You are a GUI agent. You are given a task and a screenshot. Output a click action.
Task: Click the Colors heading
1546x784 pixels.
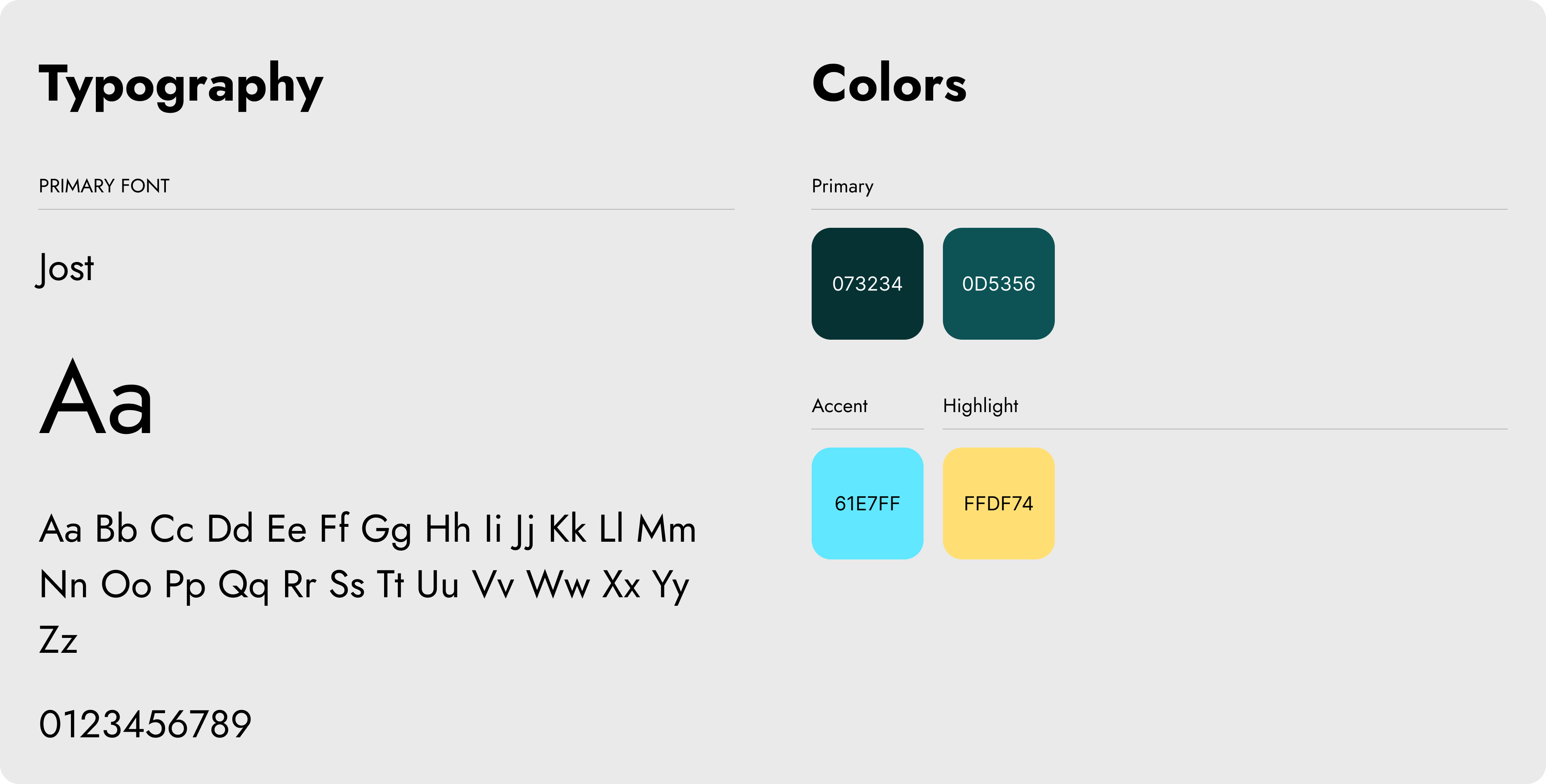pos(889,84)
